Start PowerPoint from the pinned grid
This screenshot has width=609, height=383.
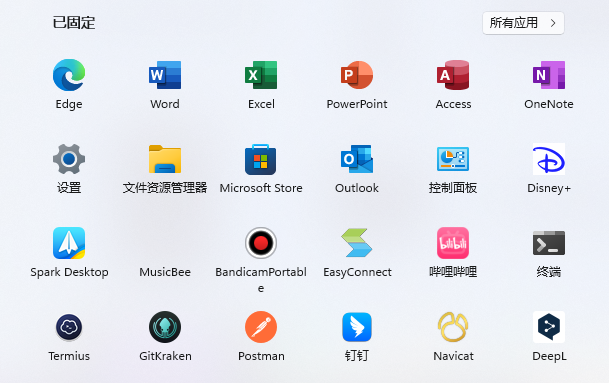tap(357, 75)
